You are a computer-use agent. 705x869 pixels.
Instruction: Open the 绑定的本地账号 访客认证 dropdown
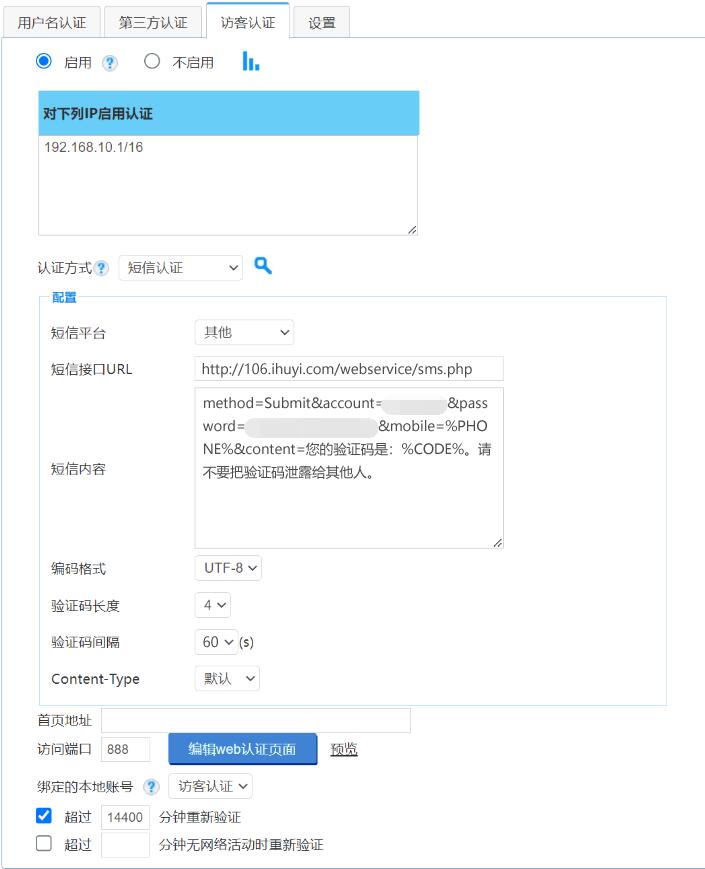click(x=211, y=786)
